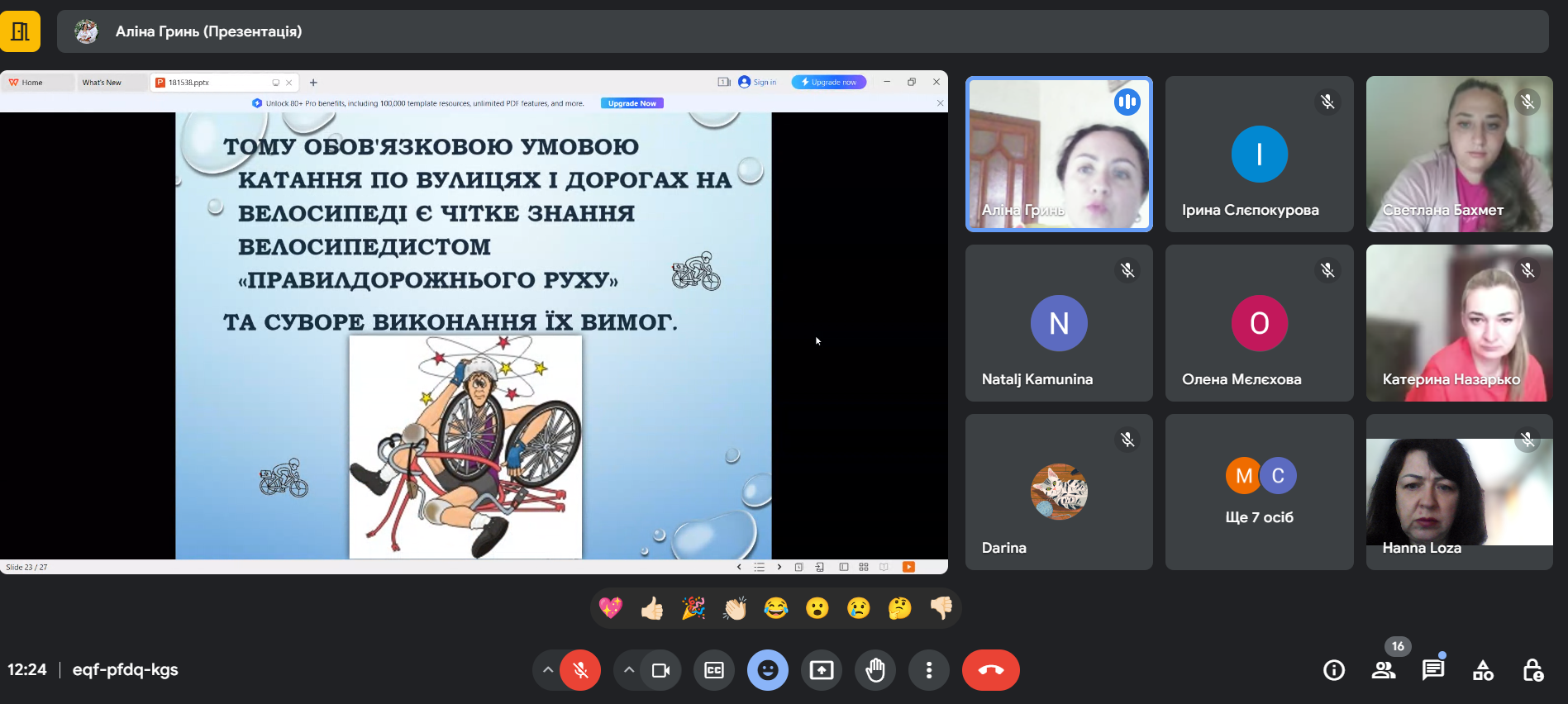Open more options three-dot menu

(929, 670)
